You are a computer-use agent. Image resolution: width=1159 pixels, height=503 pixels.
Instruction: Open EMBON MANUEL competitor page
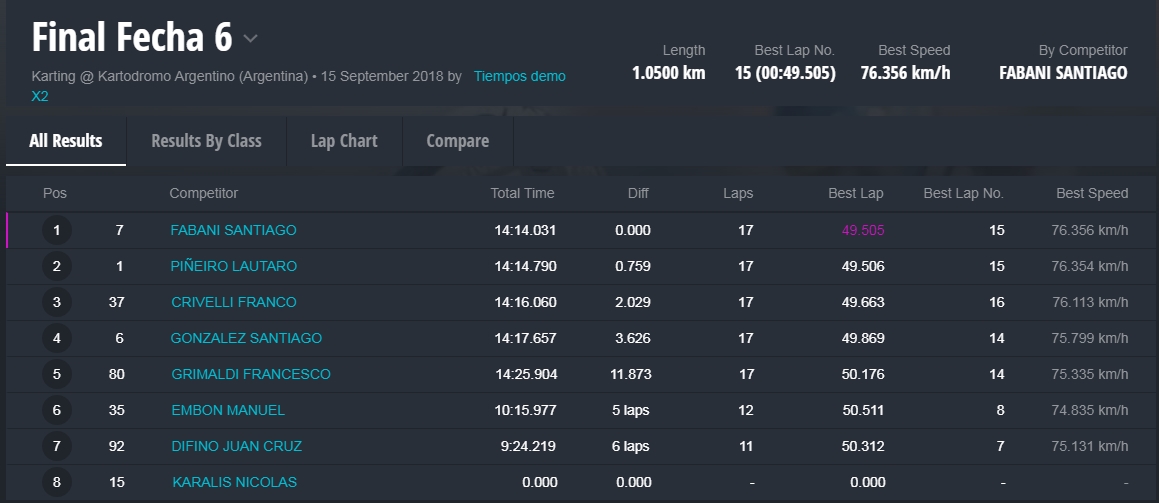click(227, 410)
